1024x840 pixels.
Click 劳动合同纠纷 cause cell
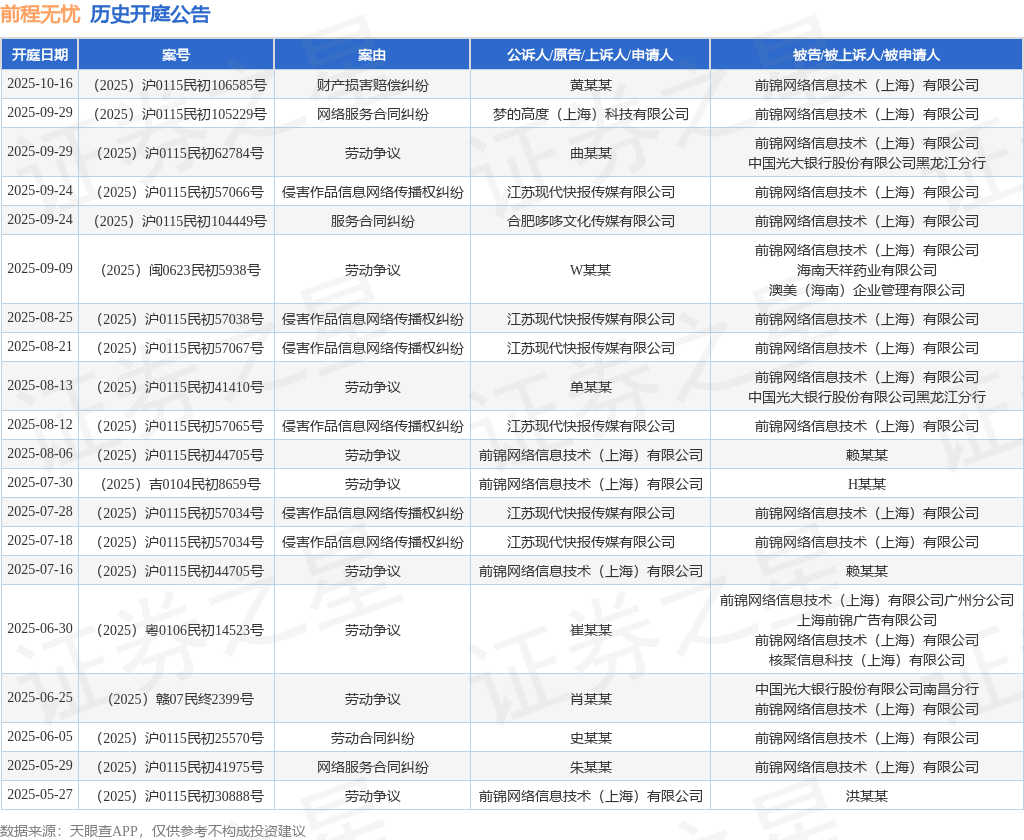pyautogui.click(x=372, y=738)
